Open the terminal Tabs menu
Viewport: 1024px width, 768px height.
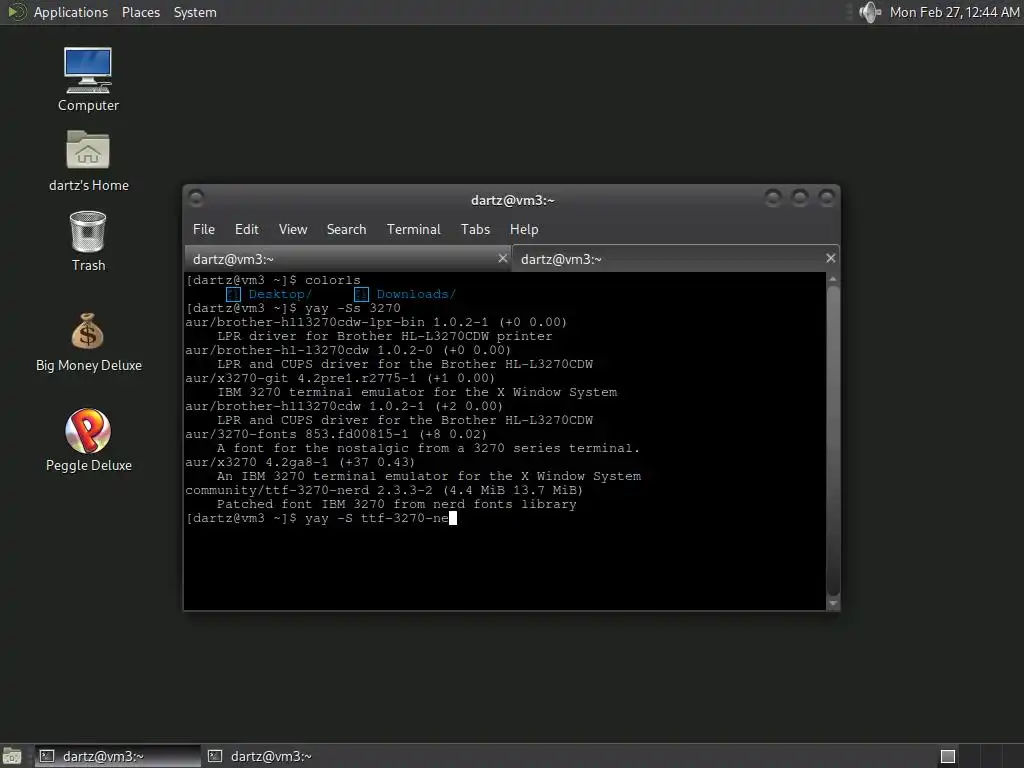475,229
